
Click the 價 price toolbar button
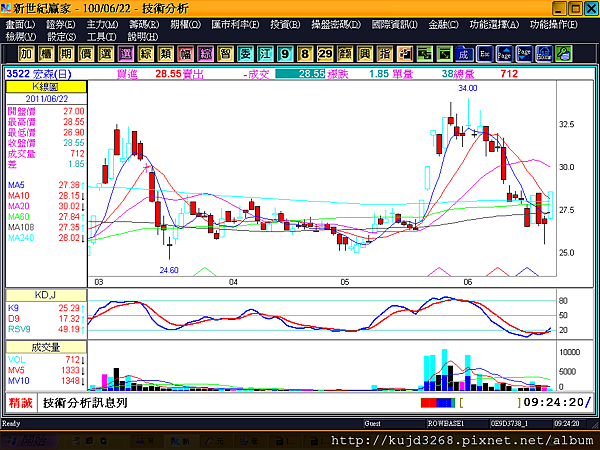pos(86,54)
